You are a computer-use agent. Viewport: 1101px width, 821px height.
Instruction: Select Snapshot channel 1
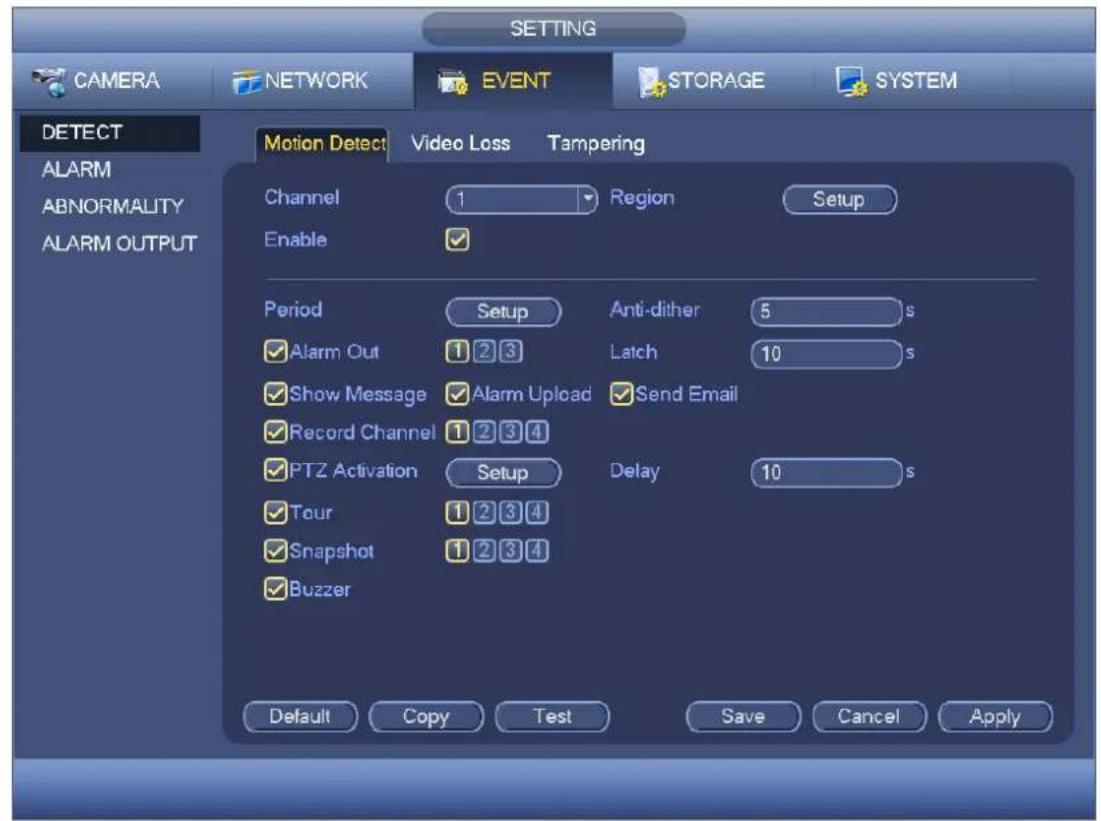click(x=456, y=551)
